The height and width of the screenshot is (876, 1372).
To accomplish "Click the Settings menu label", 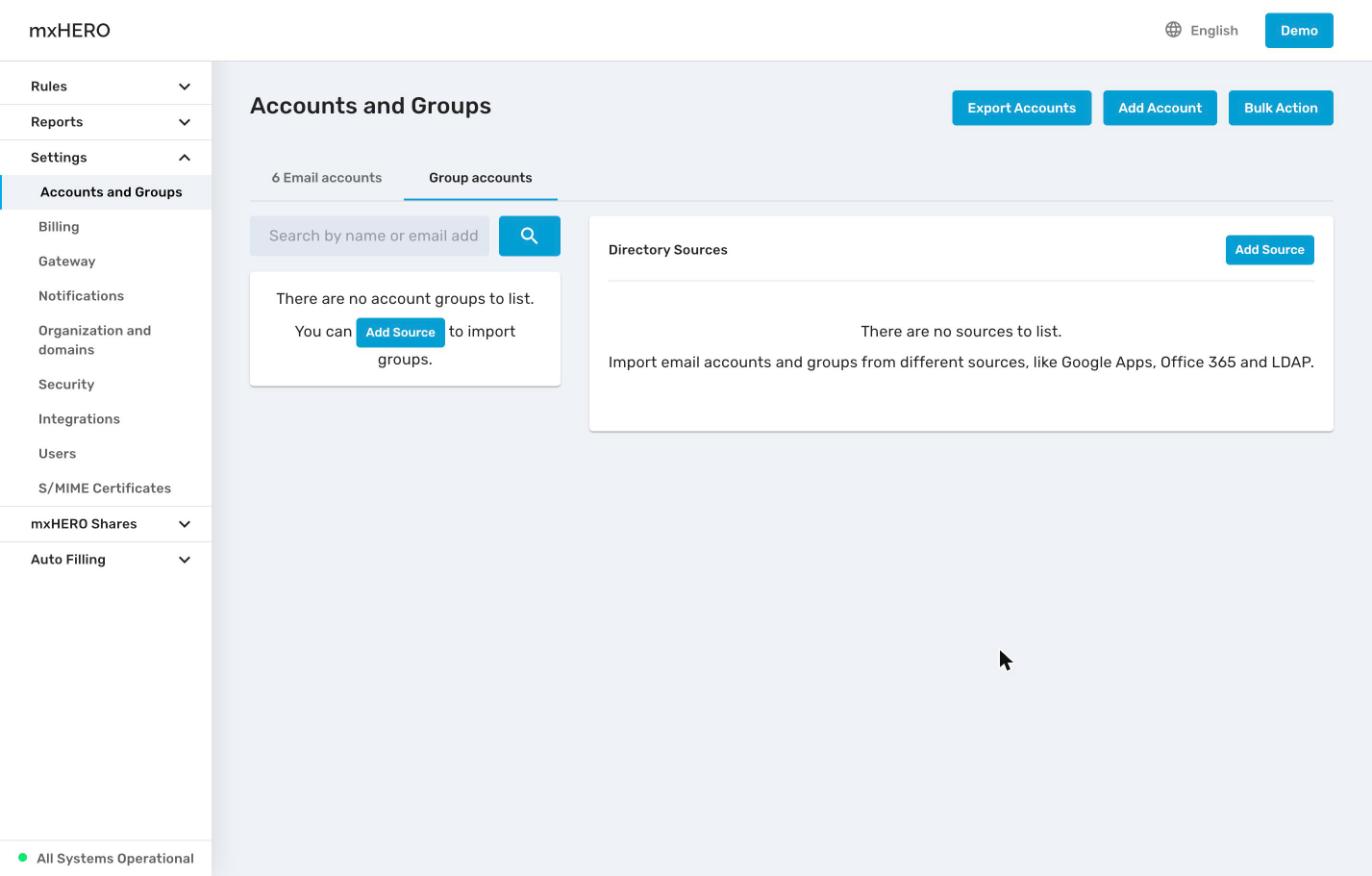I will (59, 158).
